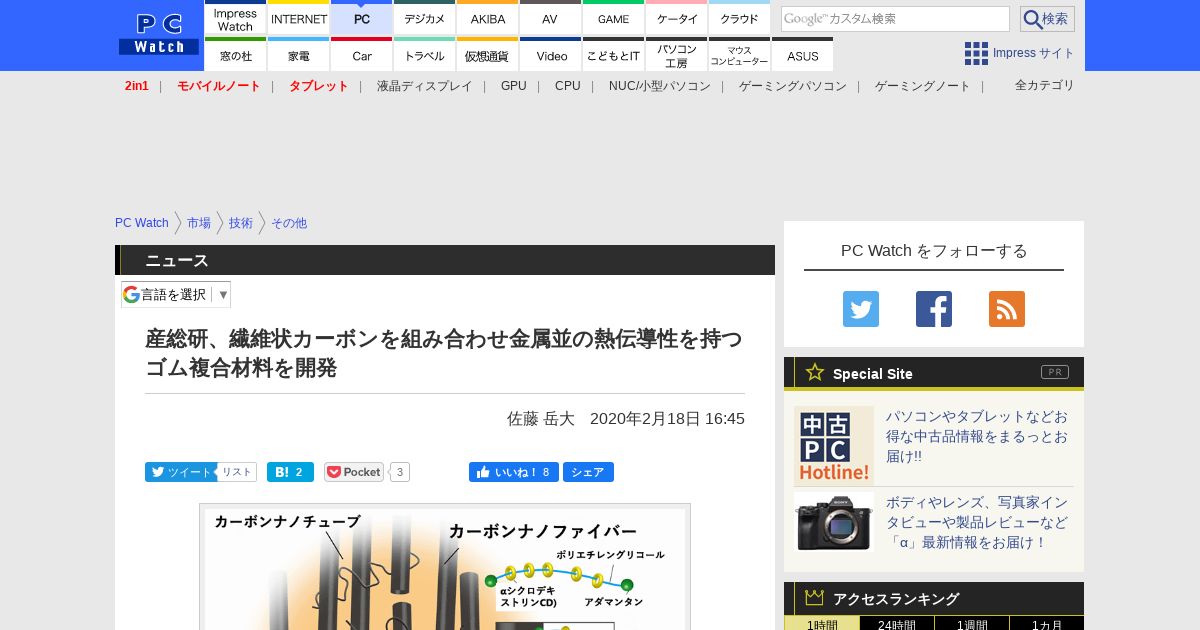Follow PC Watch on Facebook icon
The height and width of the screenshot is (630, 1200).
[934, 309]
